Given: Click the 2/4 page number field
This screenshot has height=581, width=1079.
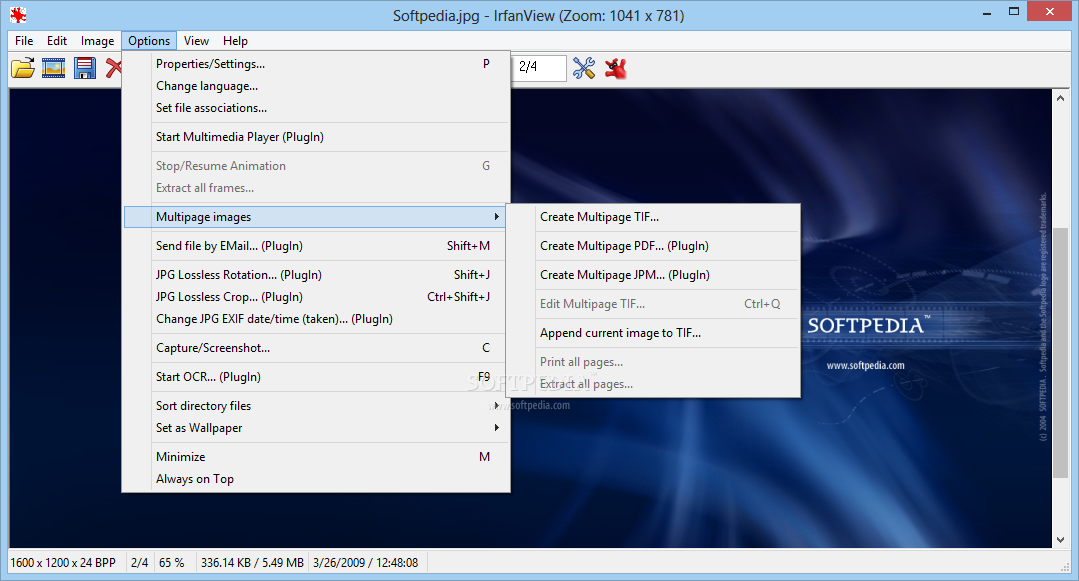Looking at the screenshot, I should (x=539, y=67).
